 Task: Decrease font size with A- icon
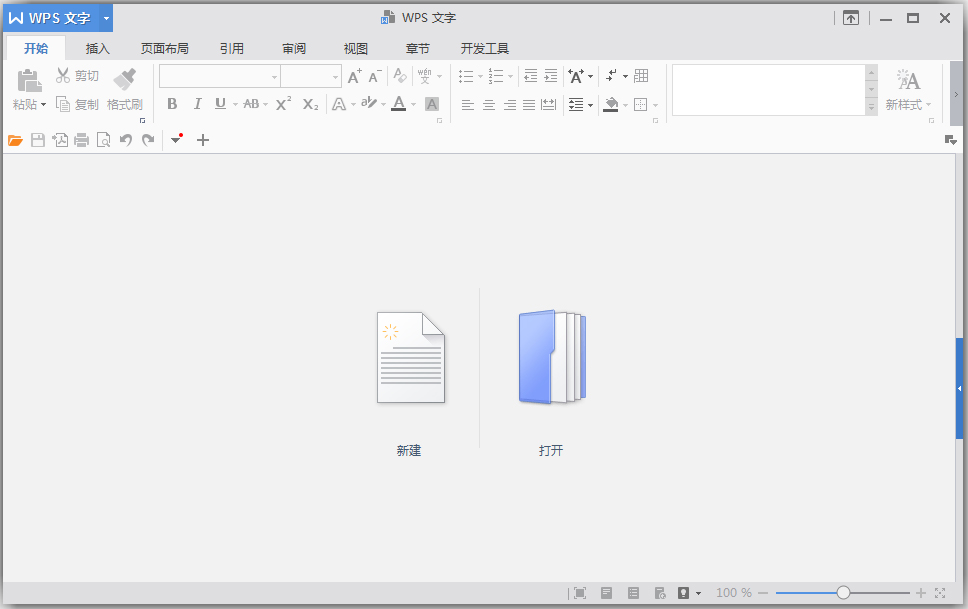pyautogui.click(x=375, y=76)
